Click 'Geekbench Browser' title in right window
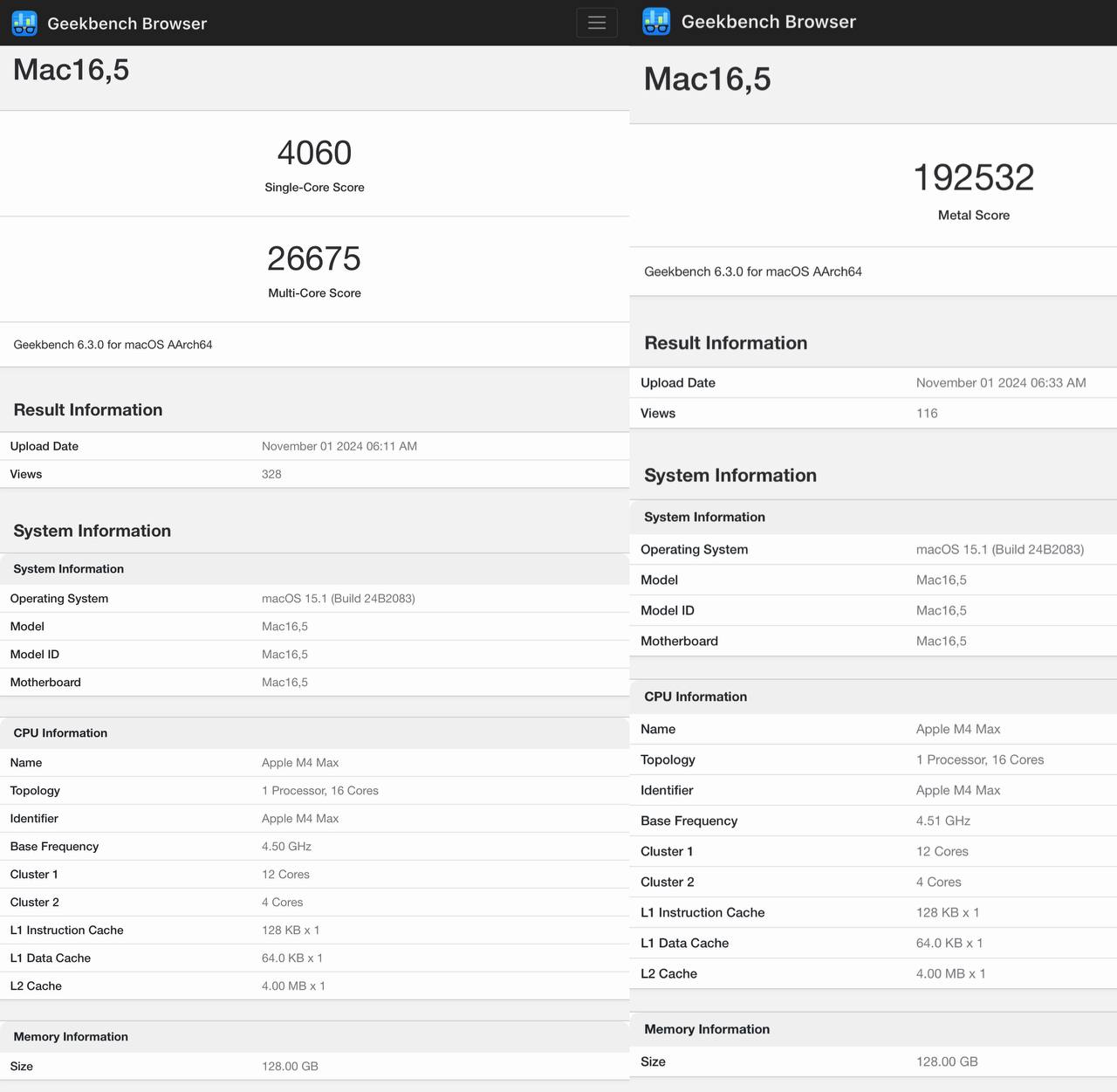Viewport: 1117px width, 1092px height. [768, 22]
